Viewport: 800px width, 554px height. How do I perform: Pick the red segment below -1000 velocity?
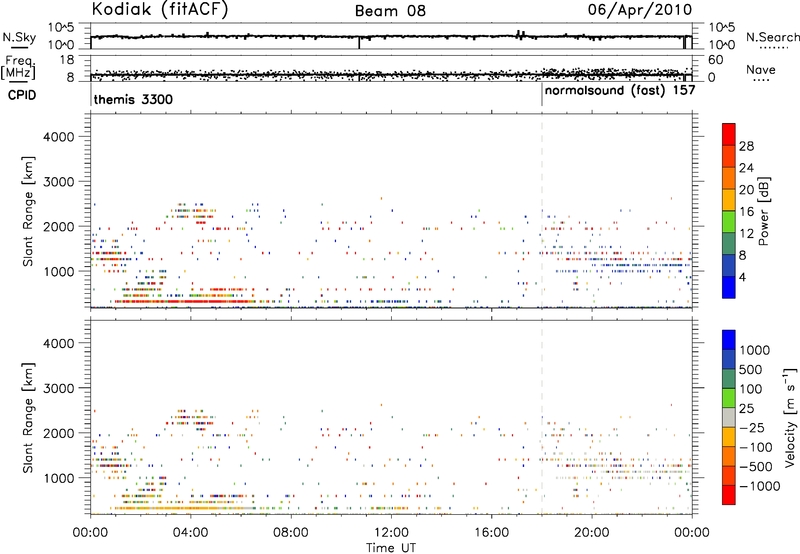click(729, 495)
